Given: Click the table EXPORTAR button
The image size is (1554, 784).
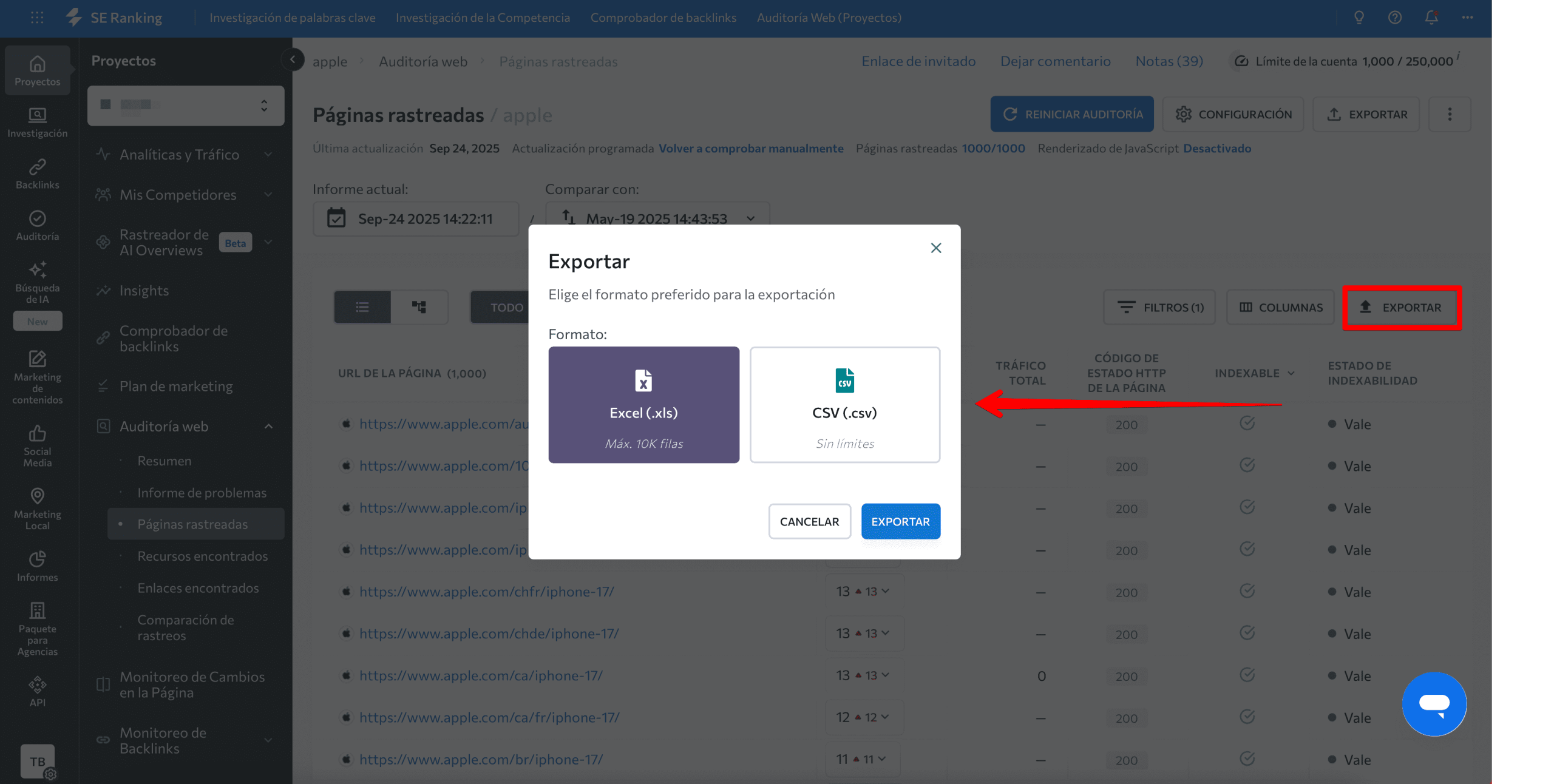Looking at the screenshot, I should 1402,308.
